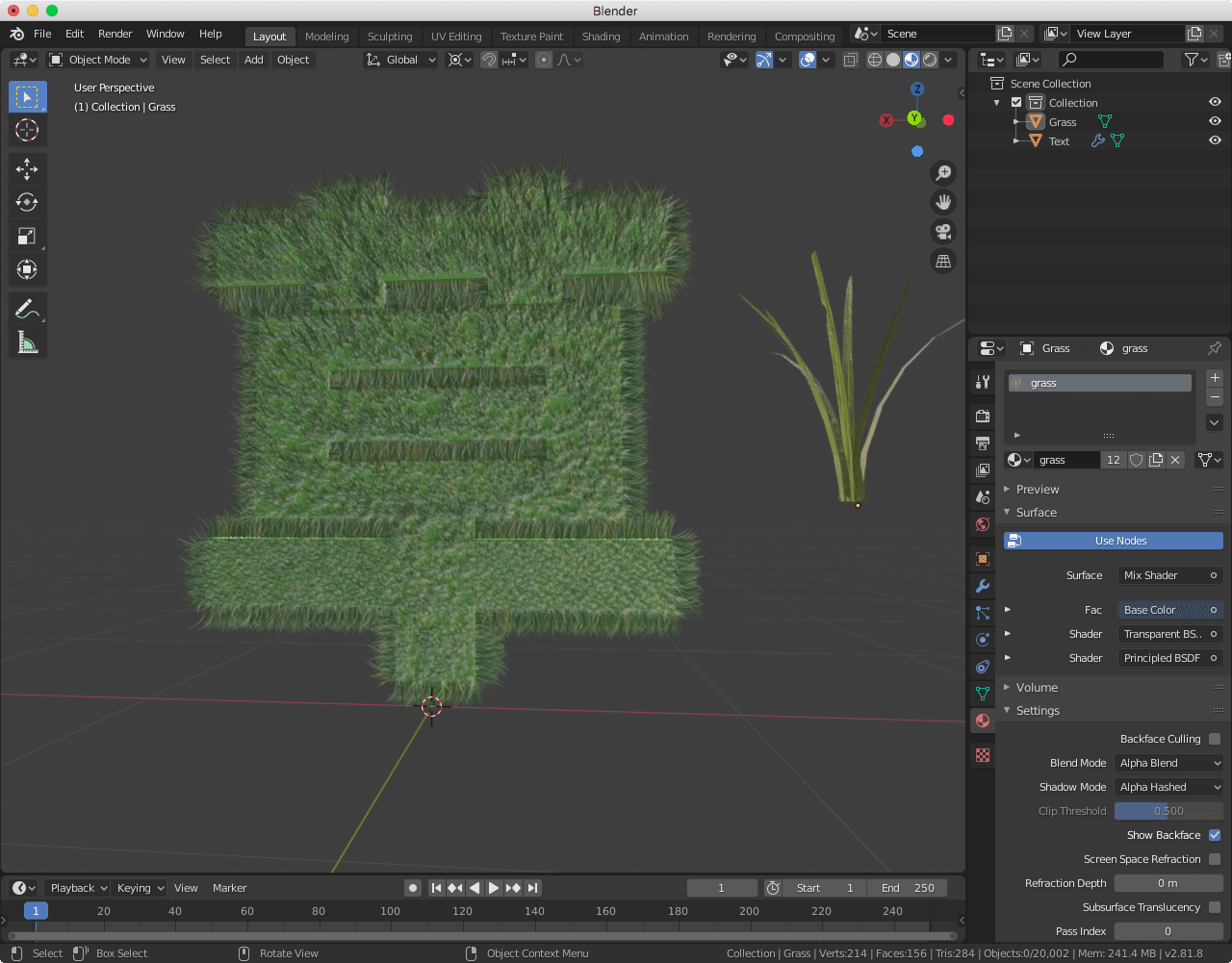Switch to the Modeling workspace tab

pos(326,37)
